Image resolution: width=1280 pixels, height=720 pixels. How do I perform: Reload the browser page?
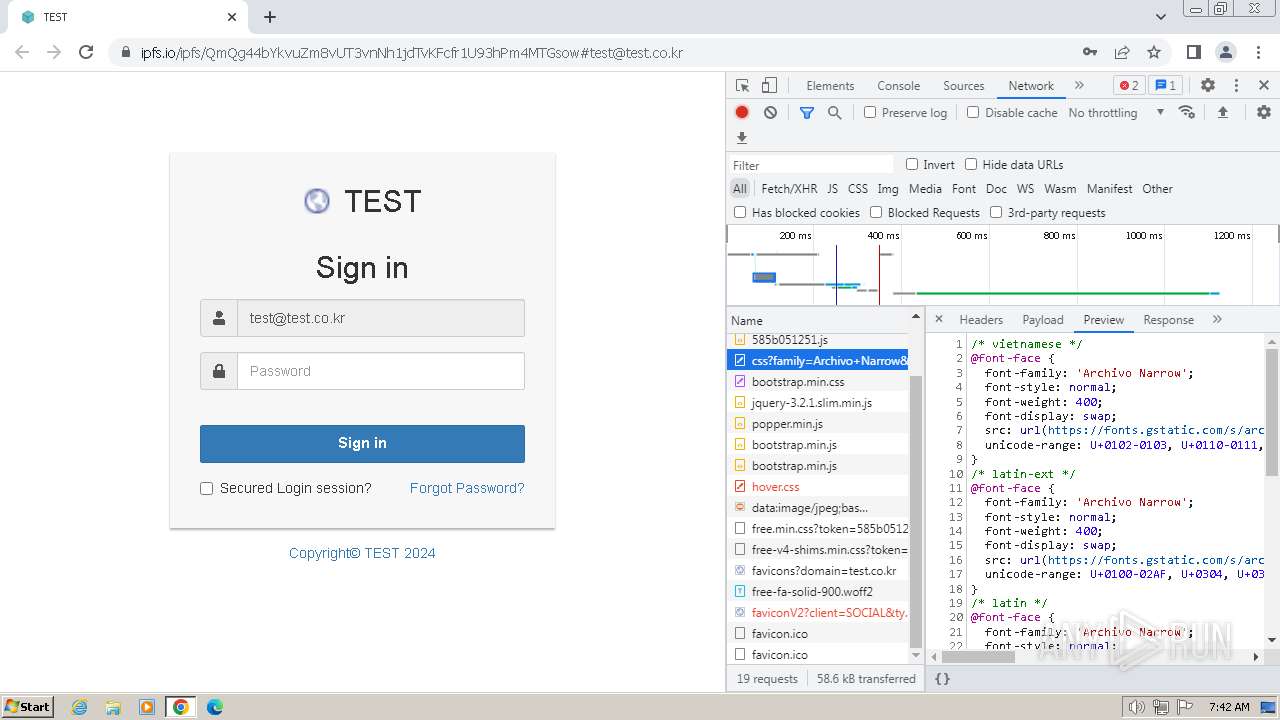click(x=86, y=53)
